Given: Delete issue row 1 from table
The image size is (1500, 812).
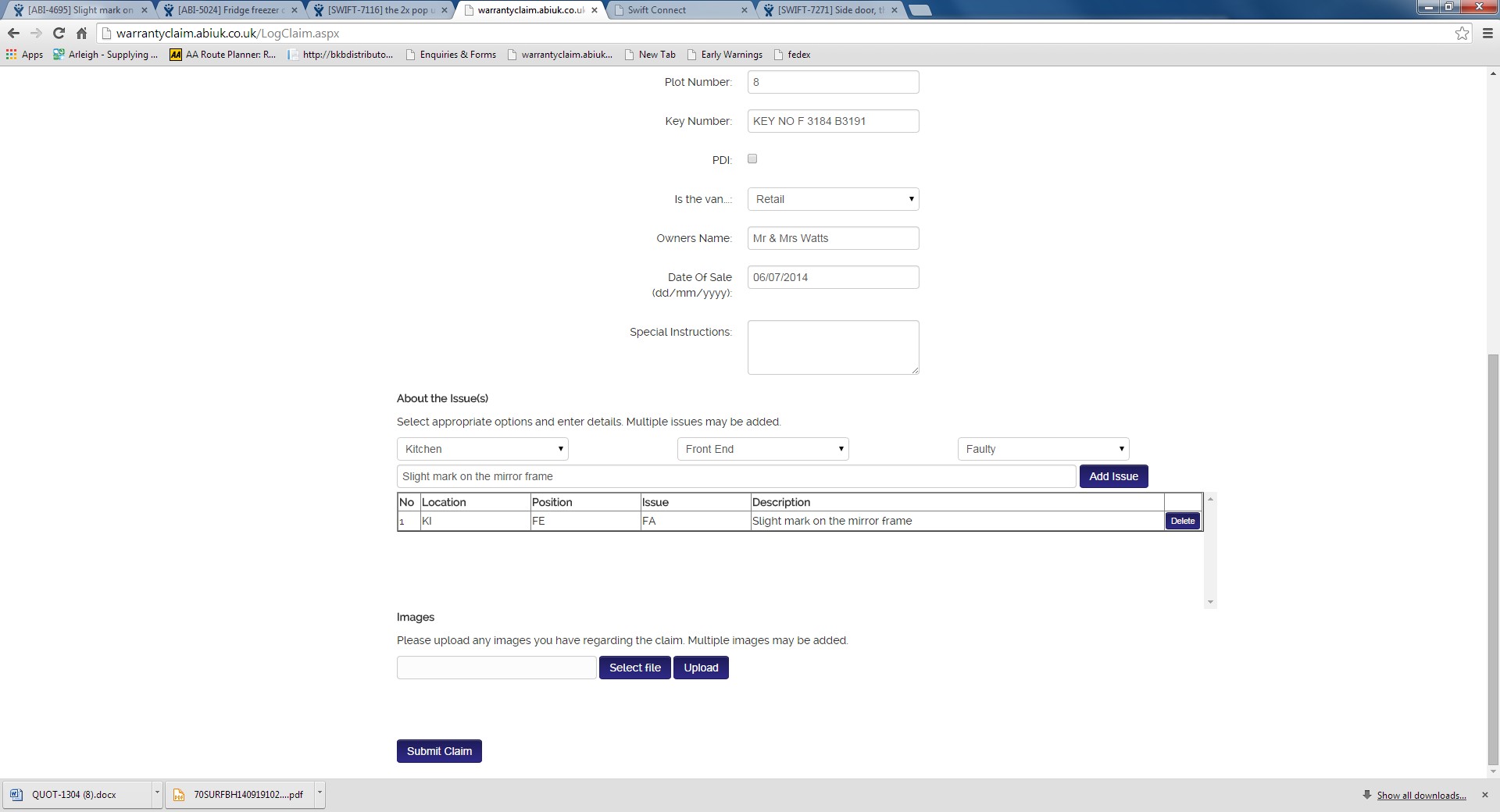Looking at the screenshot, I should (x=1182, y=521).
